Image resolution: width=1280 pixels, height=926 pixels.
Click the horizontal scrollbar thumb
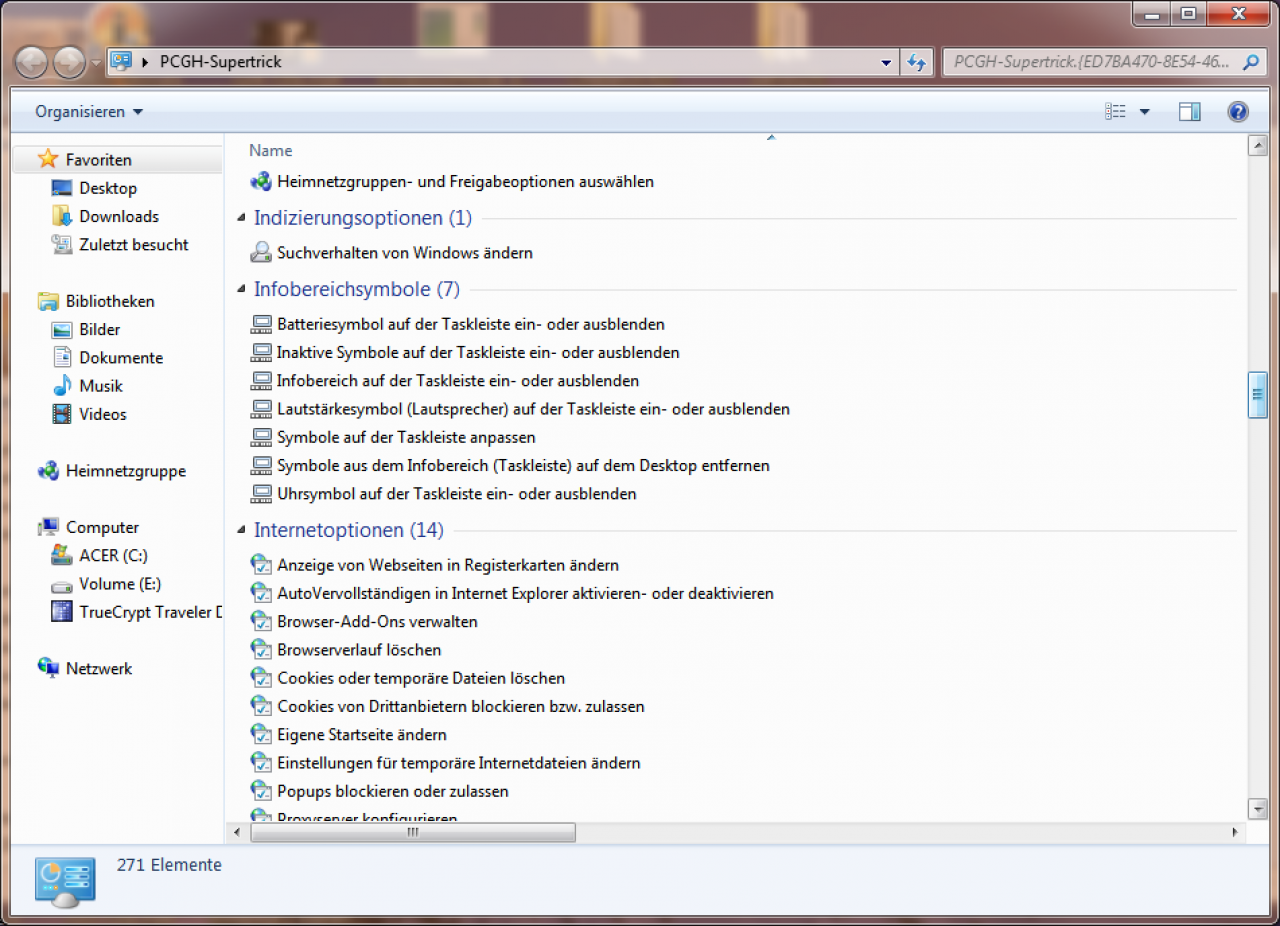413,832
